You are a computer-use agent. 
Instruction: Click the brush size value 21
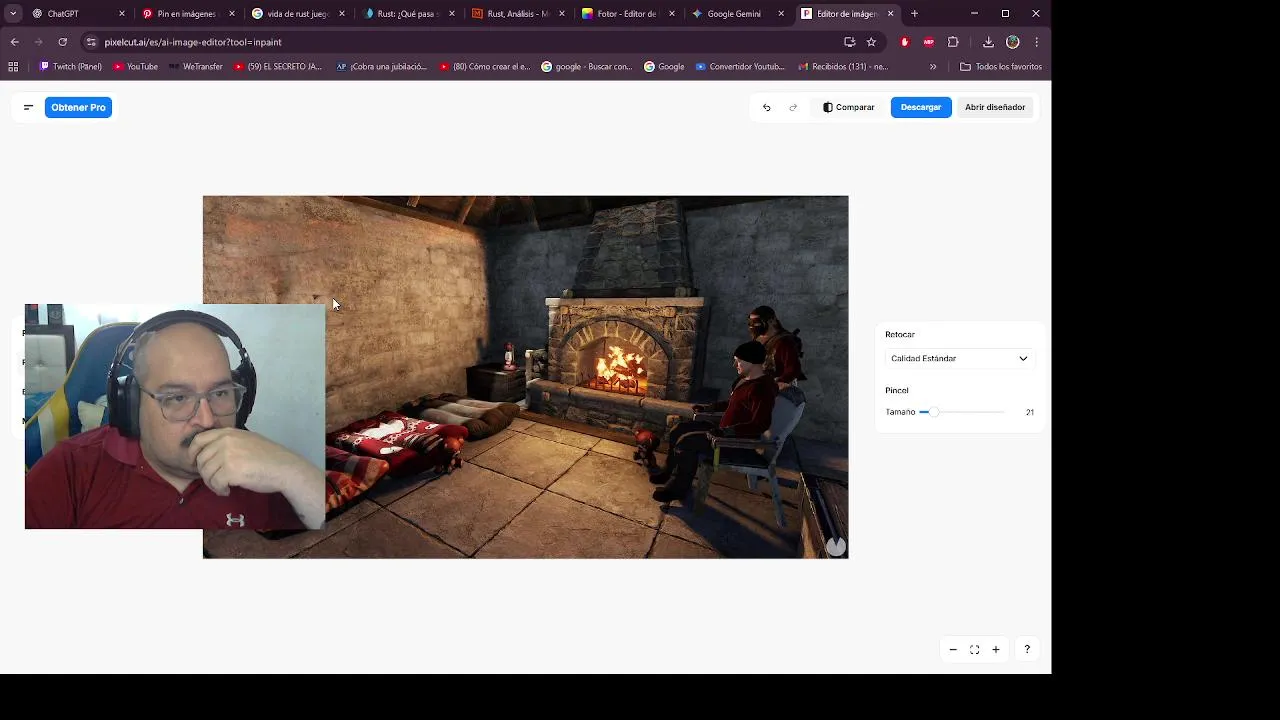click(x=1029, y=412)
